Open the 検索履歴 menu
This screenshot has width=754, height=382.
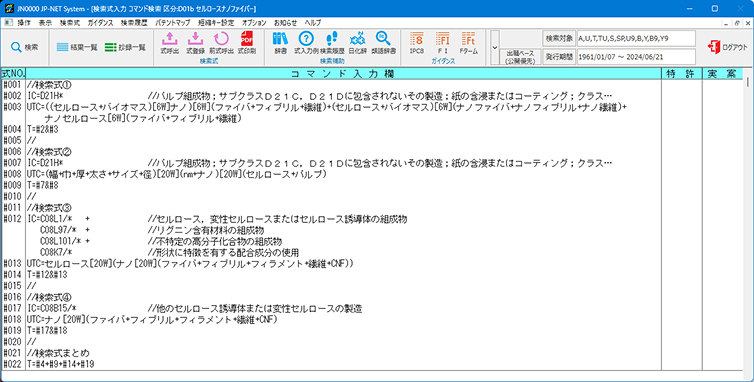coord(134,23)
